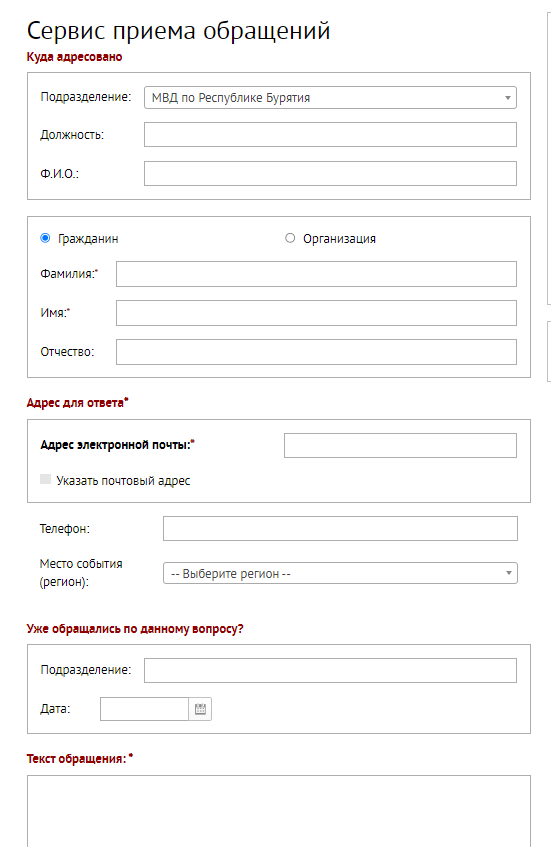Image resolution: width=551 pixels, height=847 pixels.
Task: Select the Гражданин radio button
Action: [45, 238]
